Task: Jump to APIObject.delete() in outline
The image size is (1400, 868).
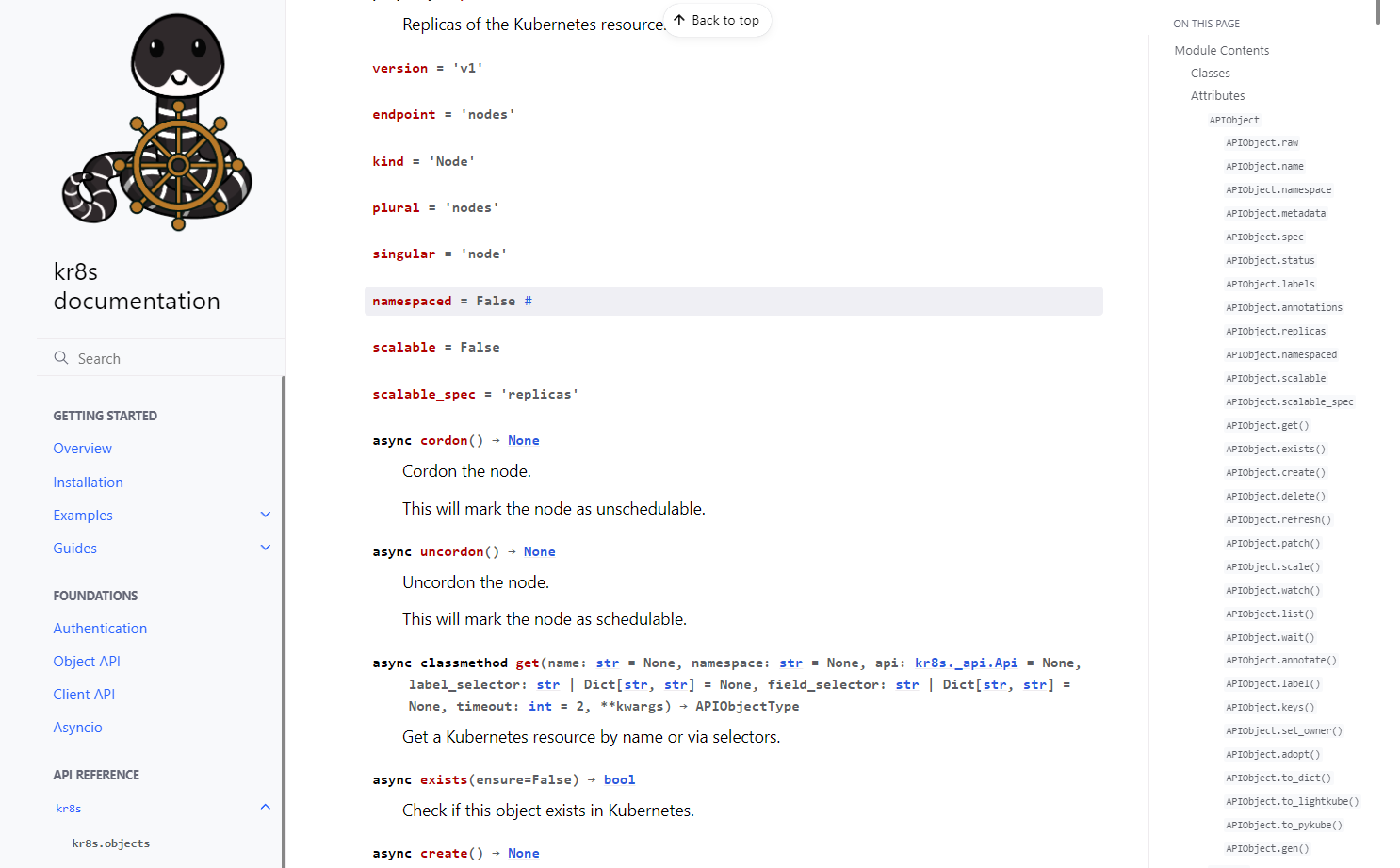Action: (1276, 497)
